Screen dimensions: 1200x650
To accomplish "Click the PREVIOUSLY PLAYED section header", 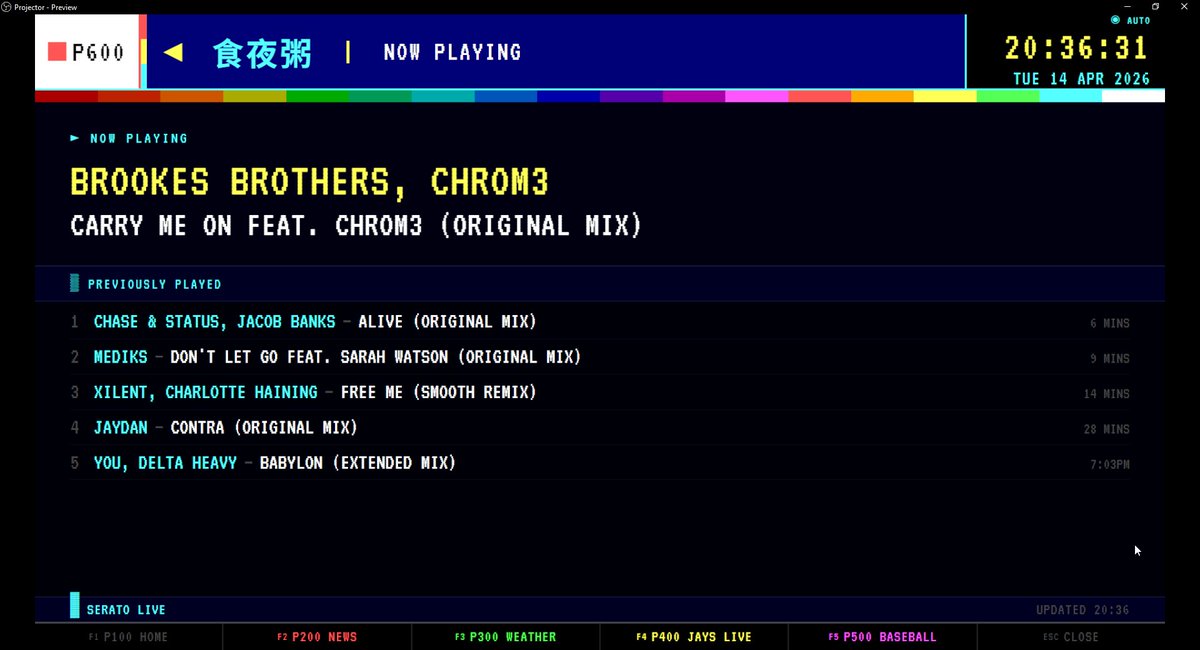I will [x=154, y=284].
